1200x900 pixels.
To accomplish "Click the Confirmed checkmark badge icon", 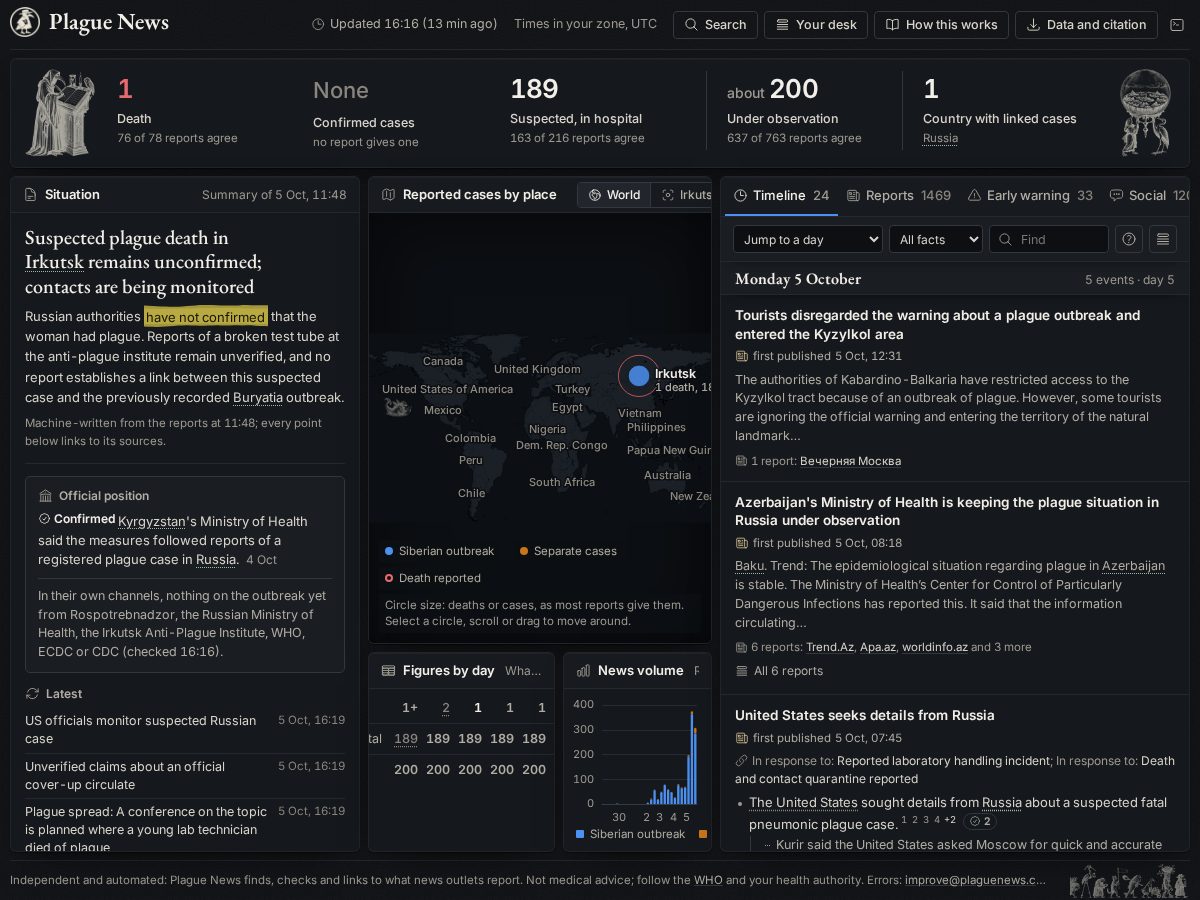I will (44, 519).
